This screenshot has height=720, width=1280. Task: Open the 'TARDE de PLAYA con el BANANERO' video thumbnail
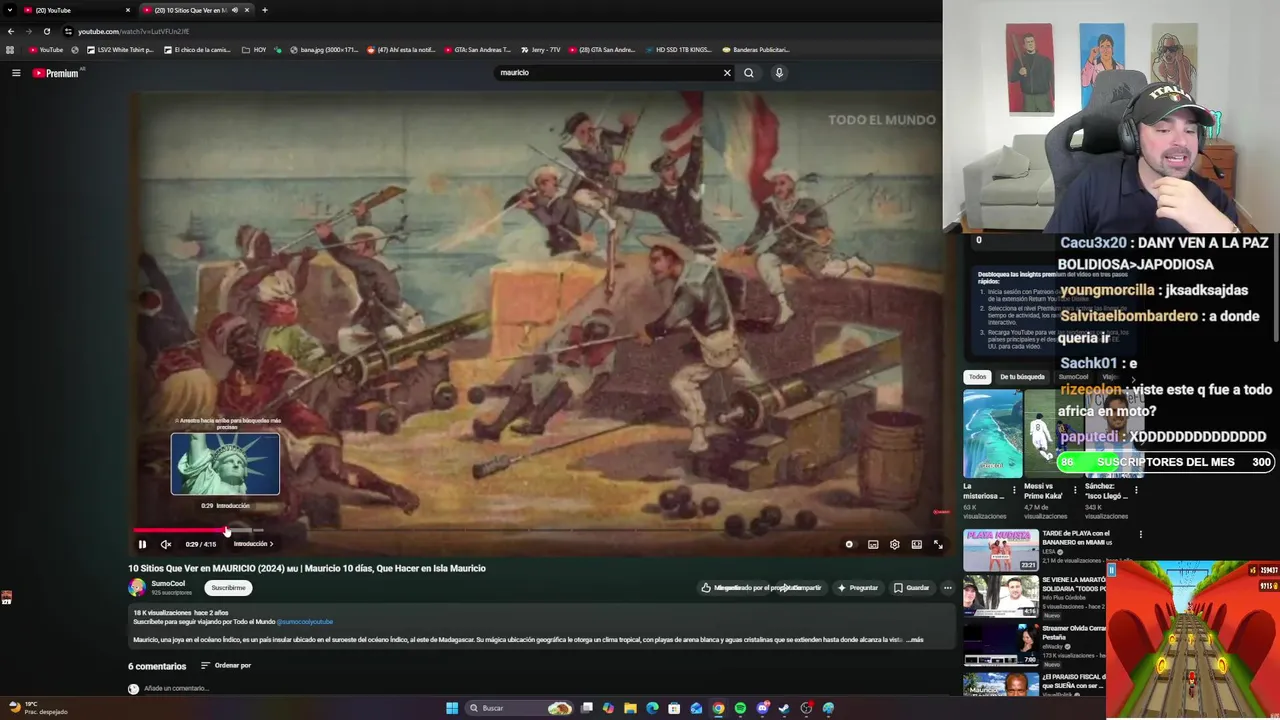1001,549
